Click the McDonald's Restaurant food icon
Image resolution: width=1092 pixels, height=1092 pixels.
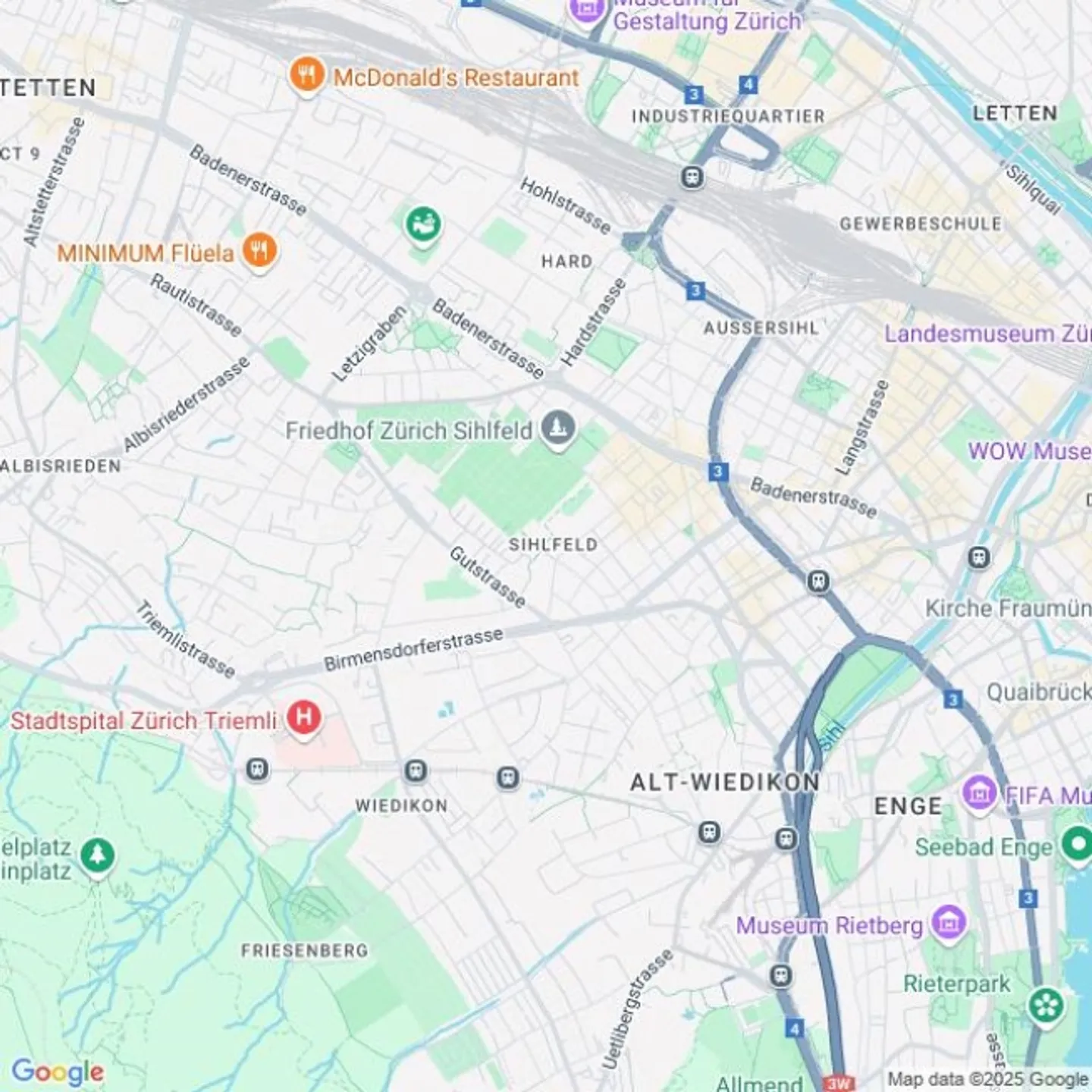306,76
